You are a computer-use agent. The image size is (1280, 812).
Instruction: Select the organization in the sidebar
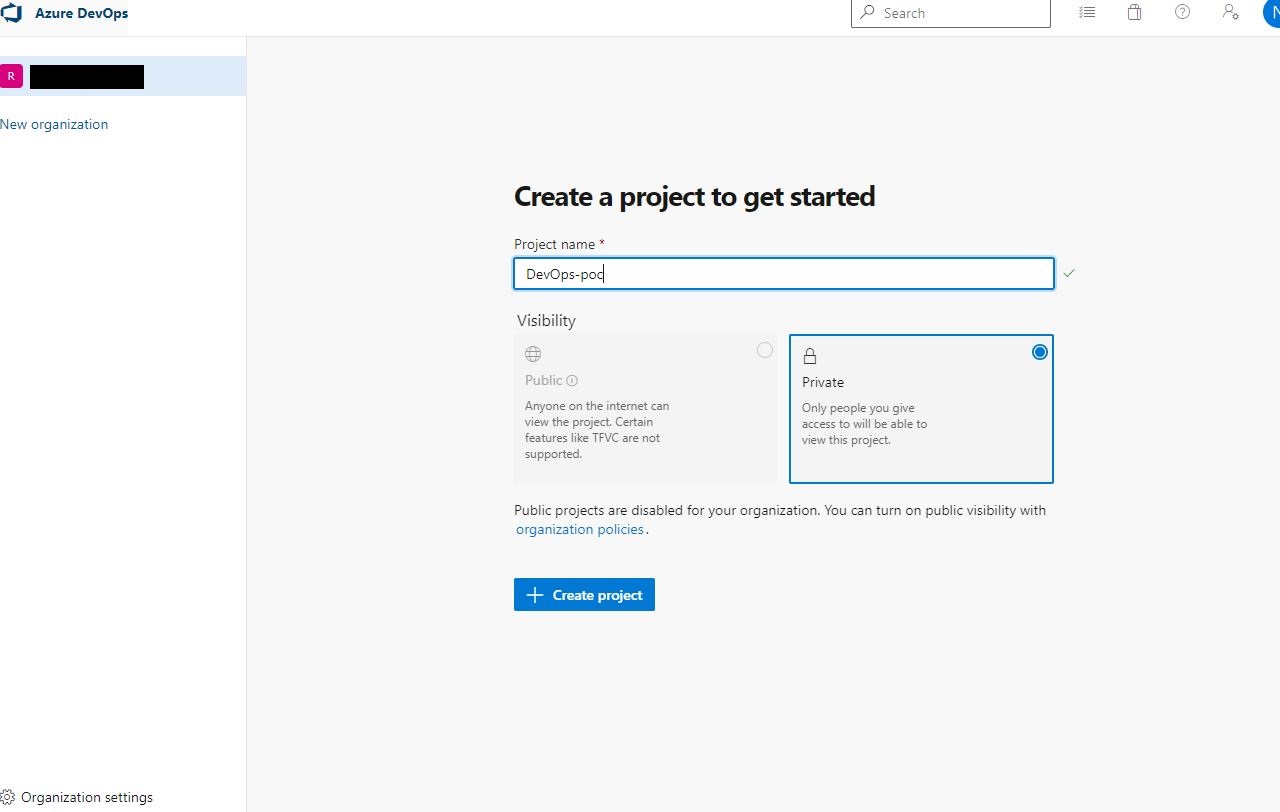point(87,76)
